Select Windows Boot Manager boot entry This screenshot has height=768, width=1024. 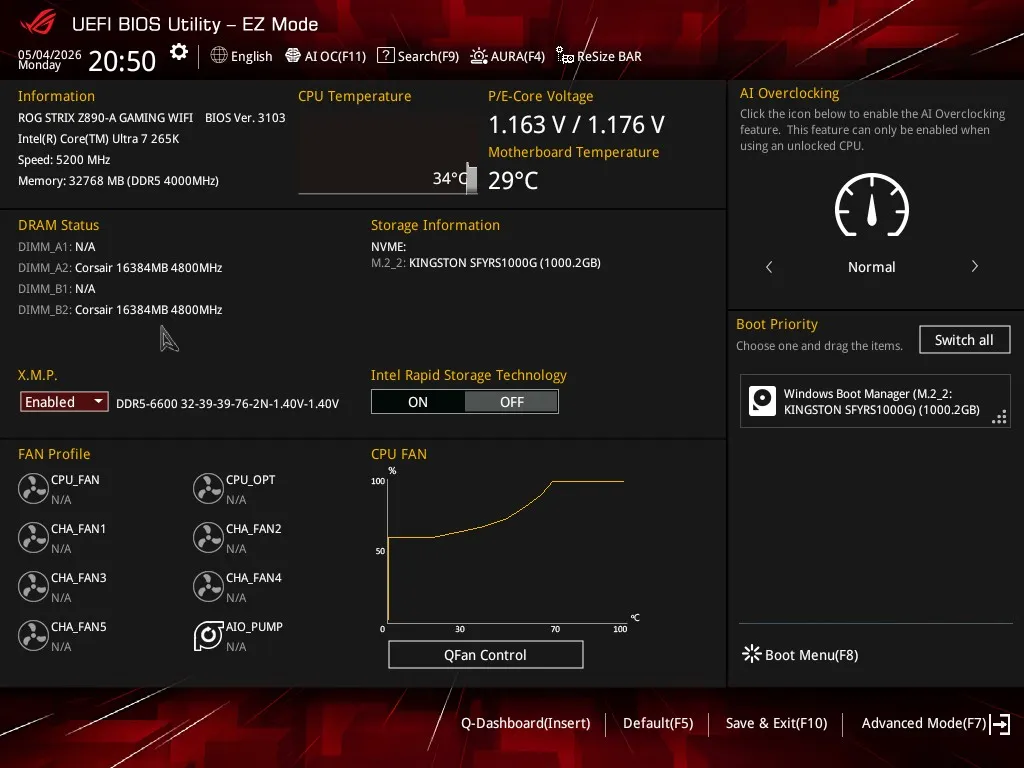click(x=875, y=401)
